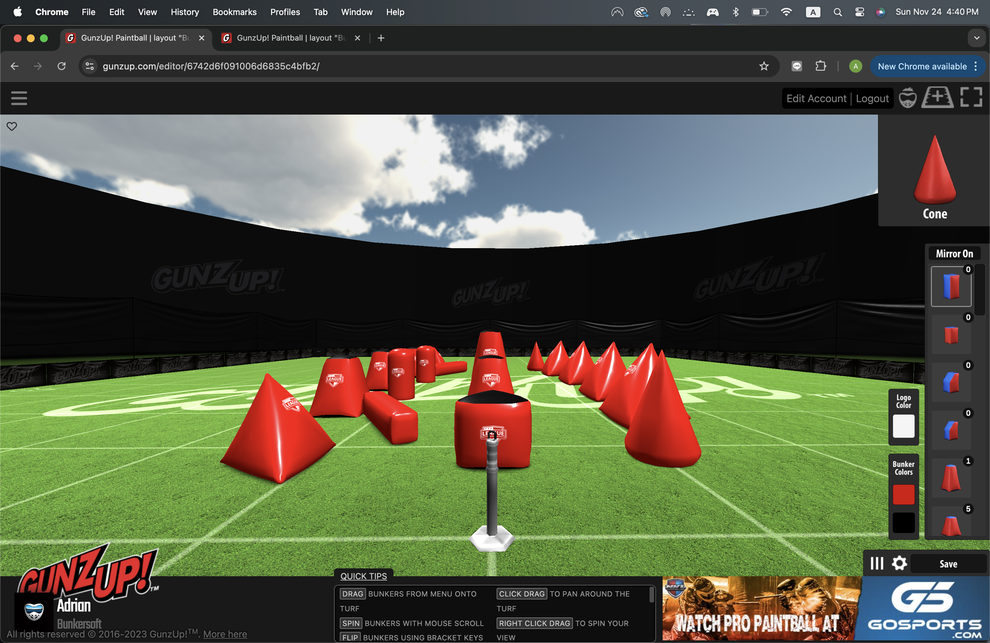Click the Adrian avatar mask icon
Screen dimensions: 990x643
(34, 611)
